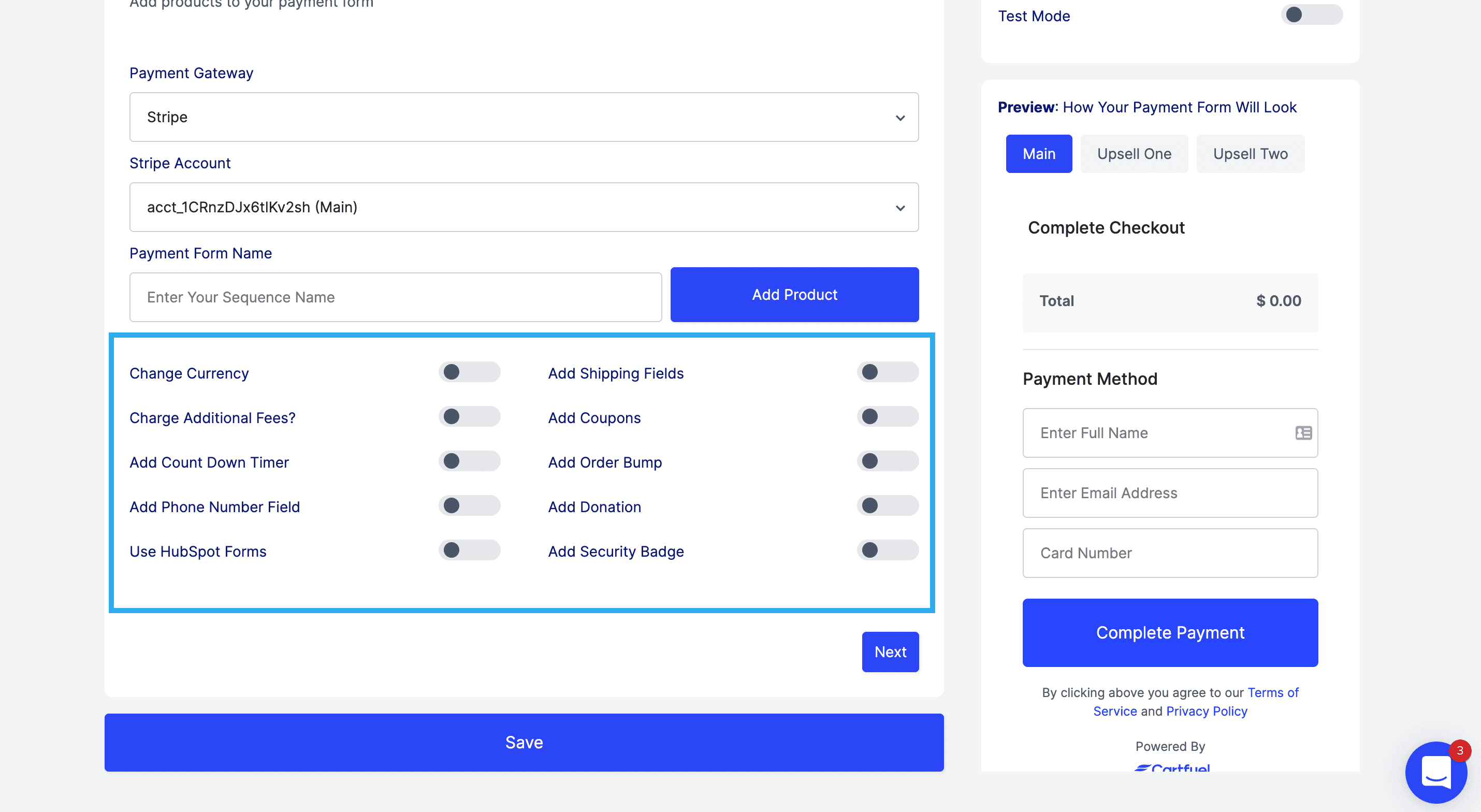
Task: Toggle Add Count Down Timer
Action: (x=469, y=461)
